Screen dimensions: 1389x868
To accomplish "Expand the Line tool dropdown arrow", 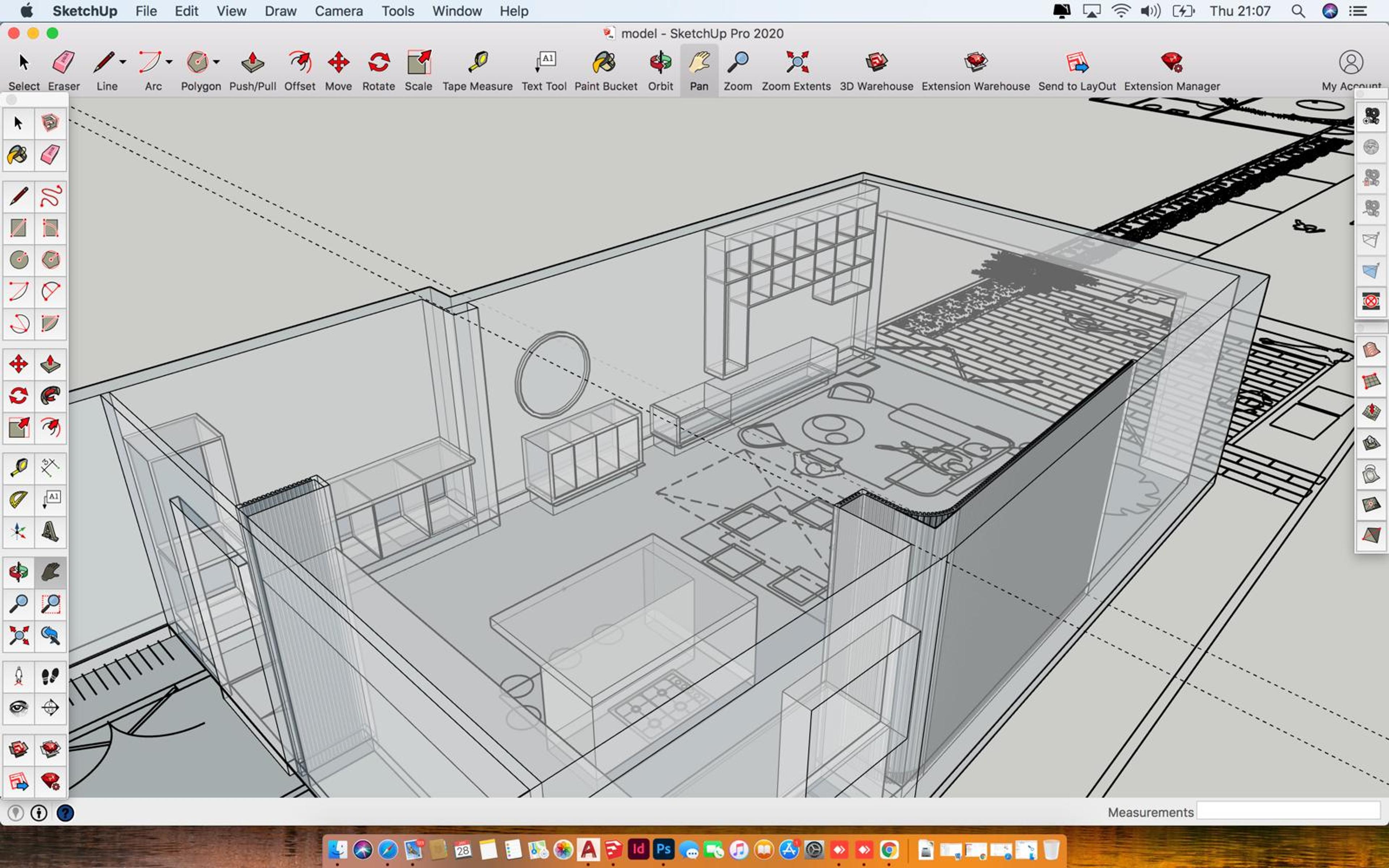I will click(x=123, y=61).
